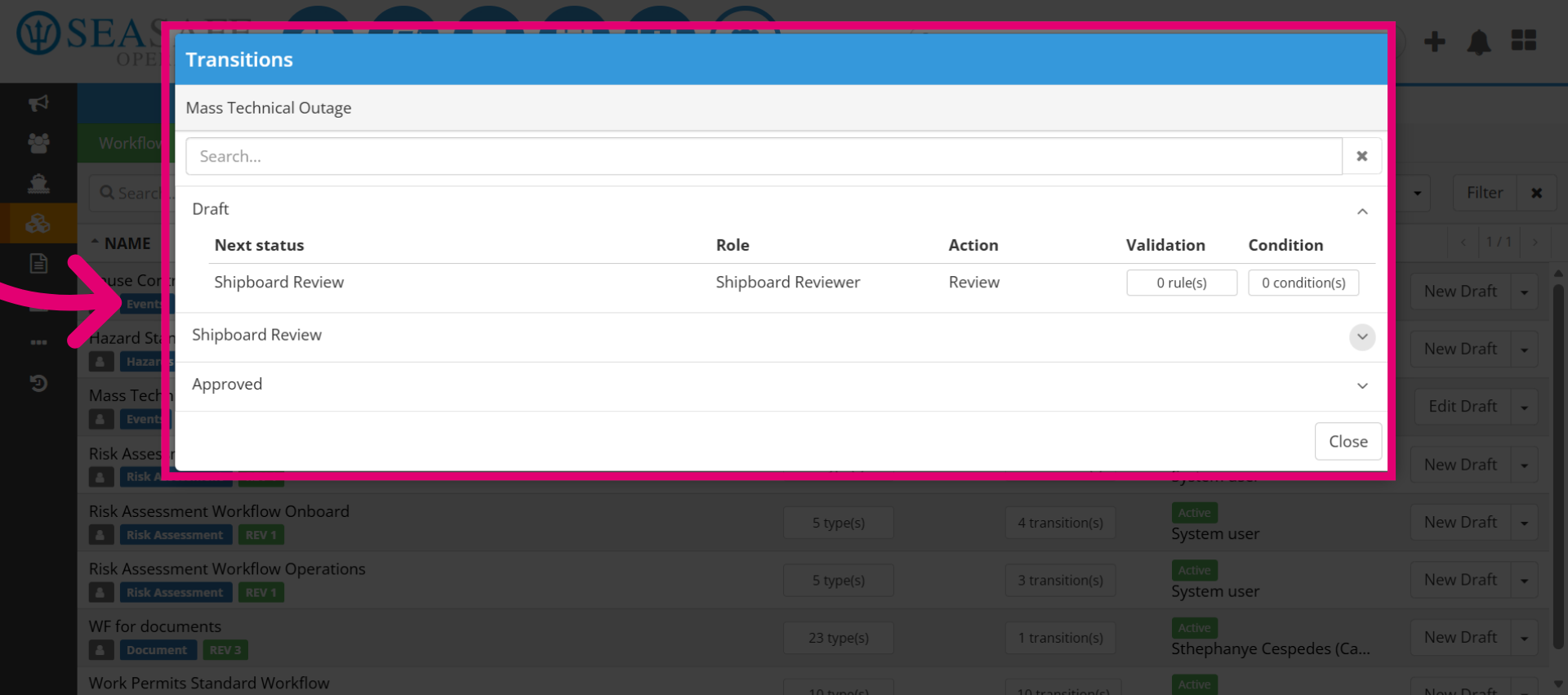The image size is (1568, 695).
Task: Click Risk Assessment Workflow Operations name
Action: 227,568
